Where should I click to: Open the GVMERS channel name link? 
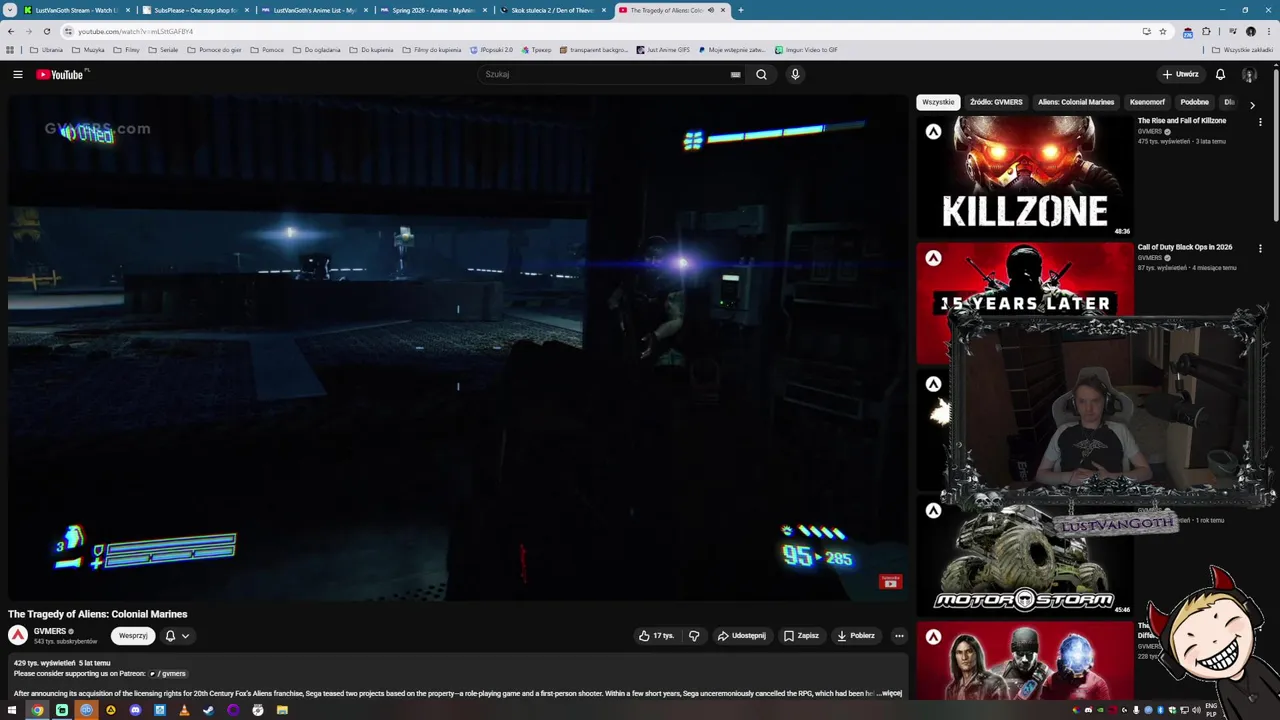pyautogui.click(x=50, y=631)
